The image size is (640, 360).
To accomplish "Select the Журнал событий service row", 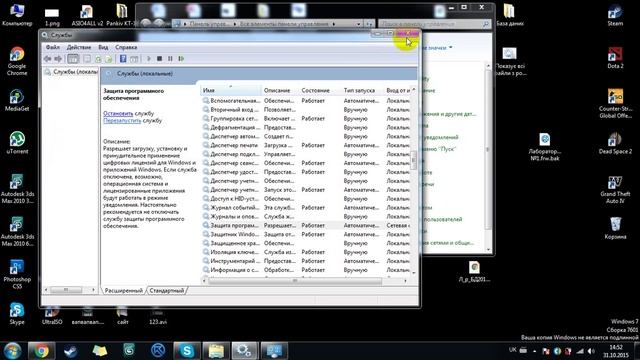I will 306,208.
